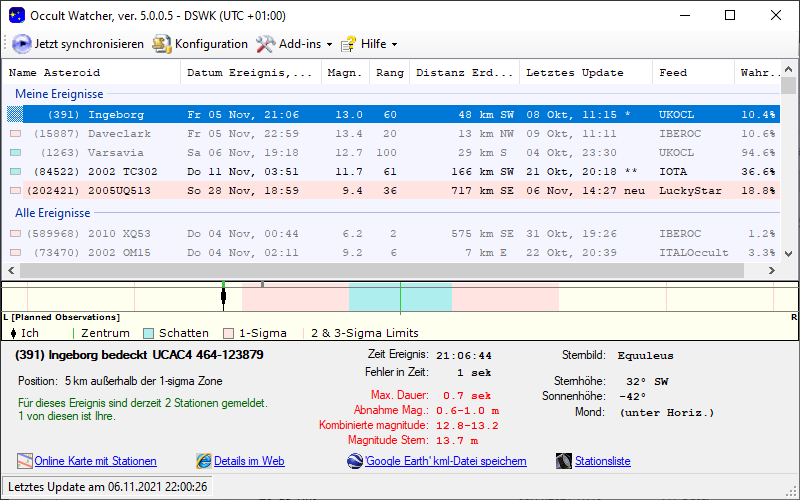Click the Internet Explorer icon for web details
Viewport: 800px width, 500px height.
pyautogui.click(x=204, y=461)
